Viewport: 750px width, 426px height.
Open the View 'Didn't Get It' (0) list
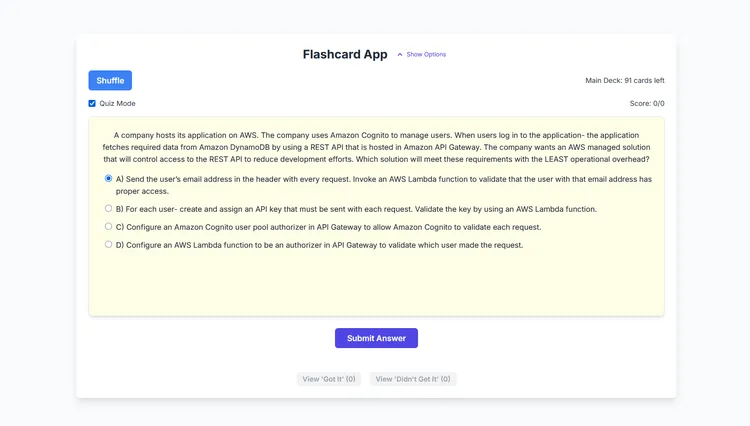pos(413,379)
